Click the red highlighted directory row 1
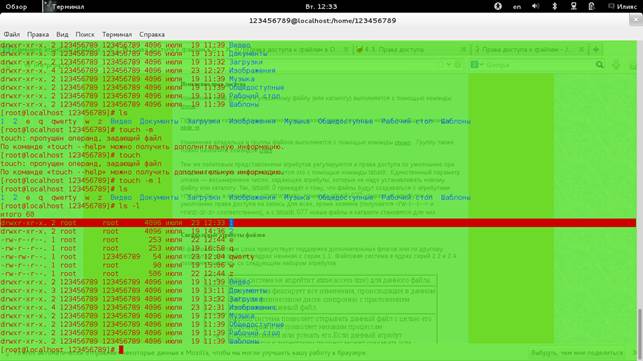643x361 pixels. point(318,223)
